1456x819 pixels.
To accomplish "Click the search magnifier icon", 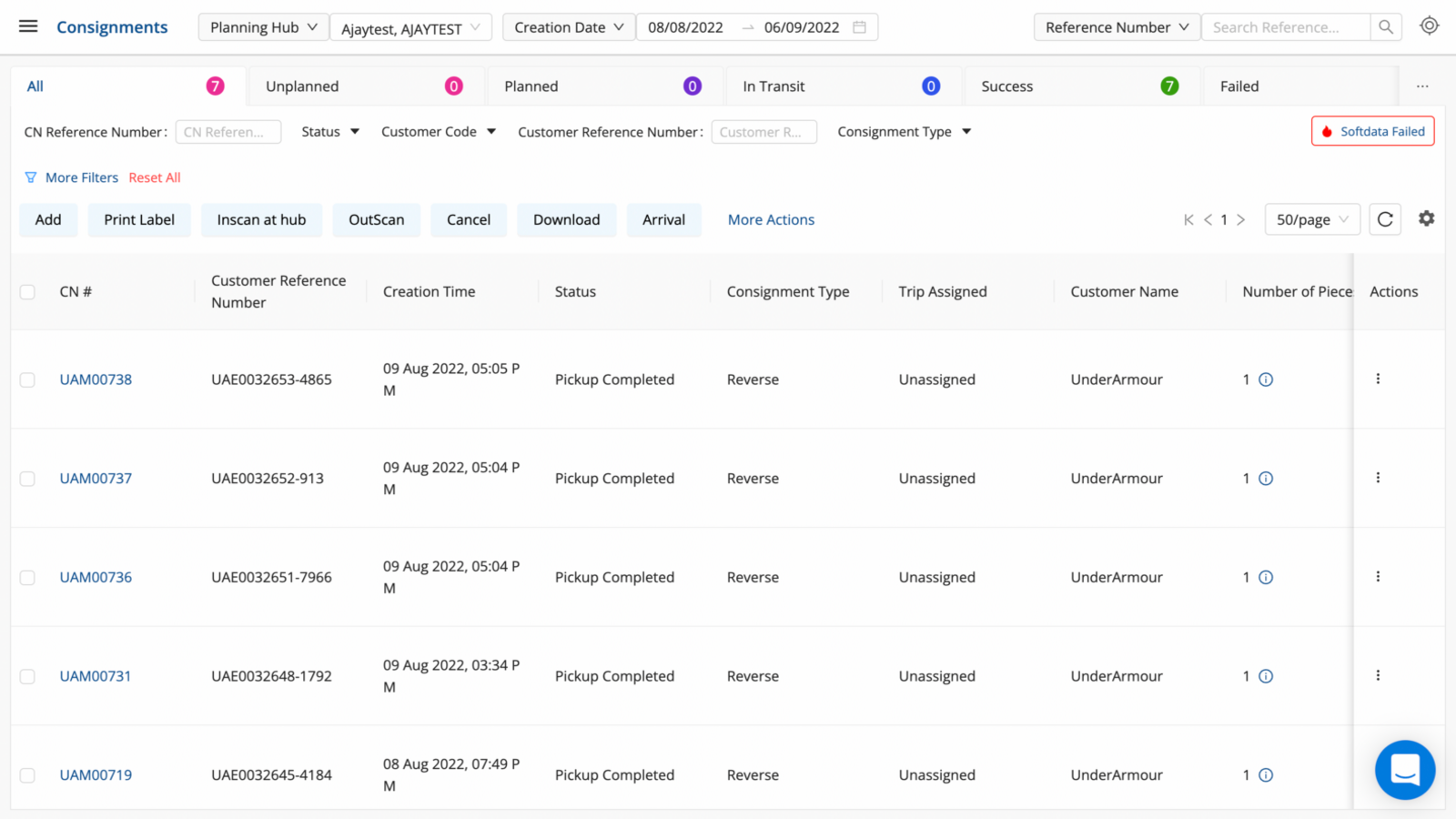I will click(1385, 27).
